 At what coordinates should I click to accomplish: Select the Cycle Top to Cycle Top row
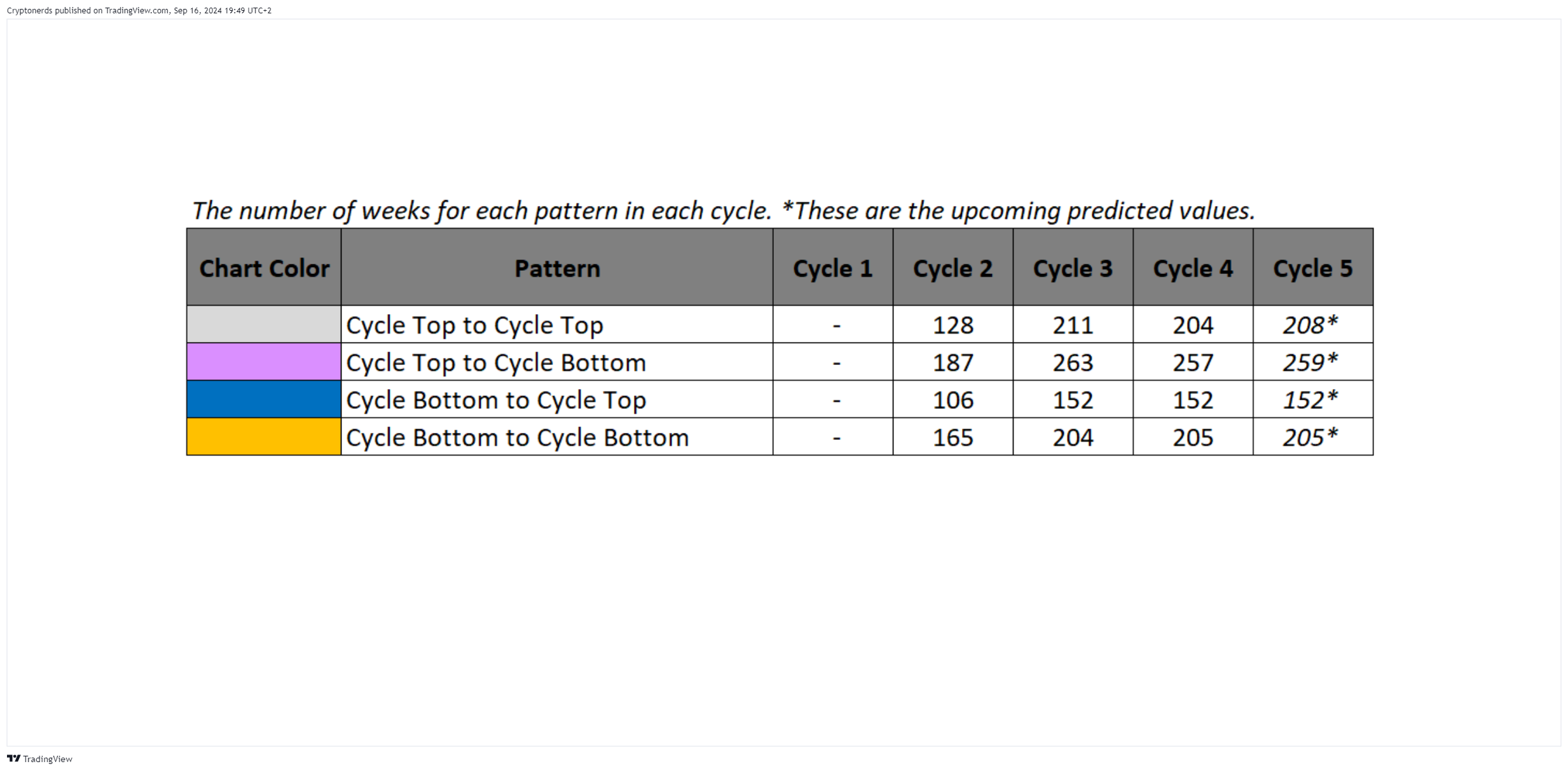pos(780,324)
